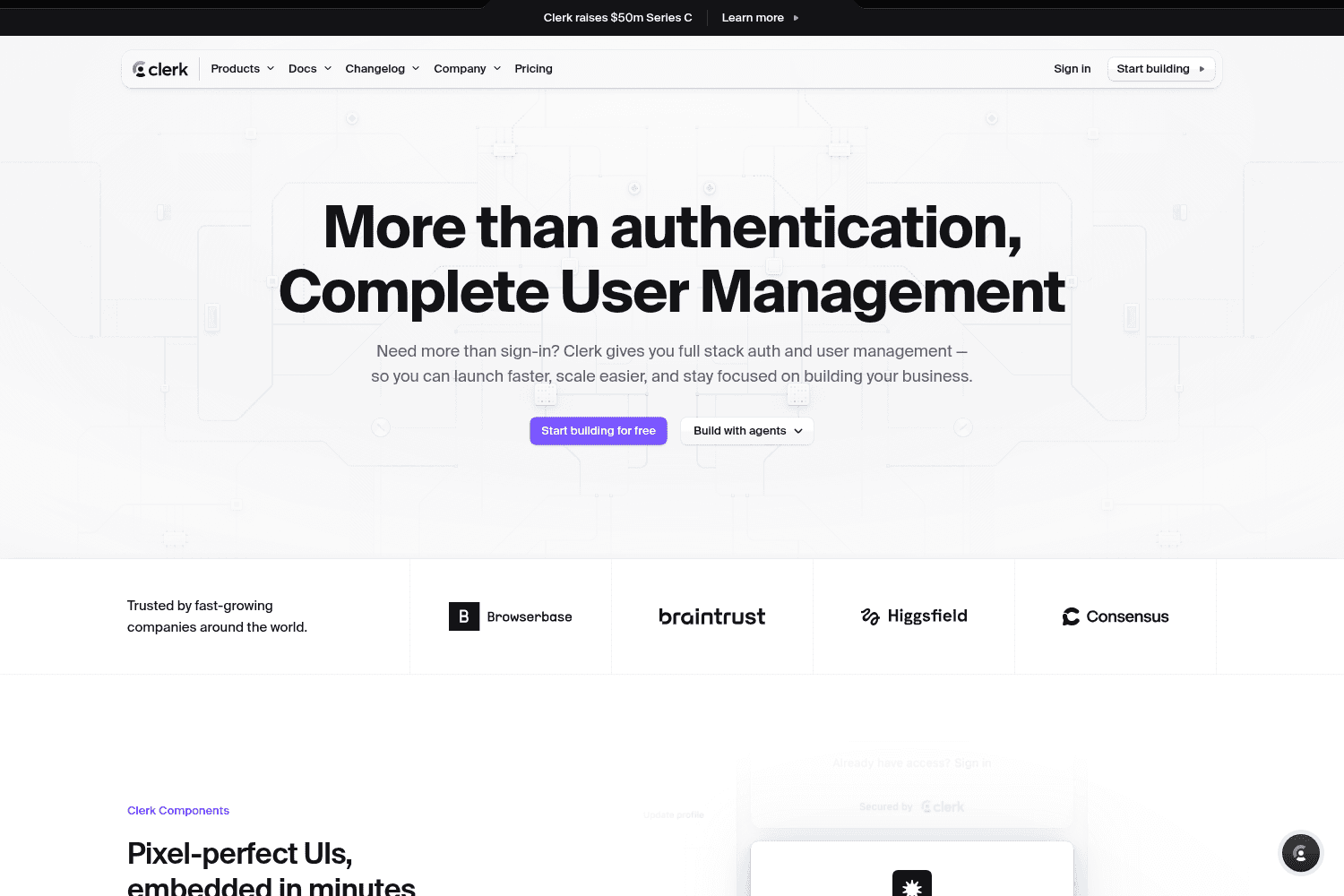This screenshot has height=896, width=1344.
Task: Click 'Trusted by fast-growing companies' text
Action: (217, 616)
